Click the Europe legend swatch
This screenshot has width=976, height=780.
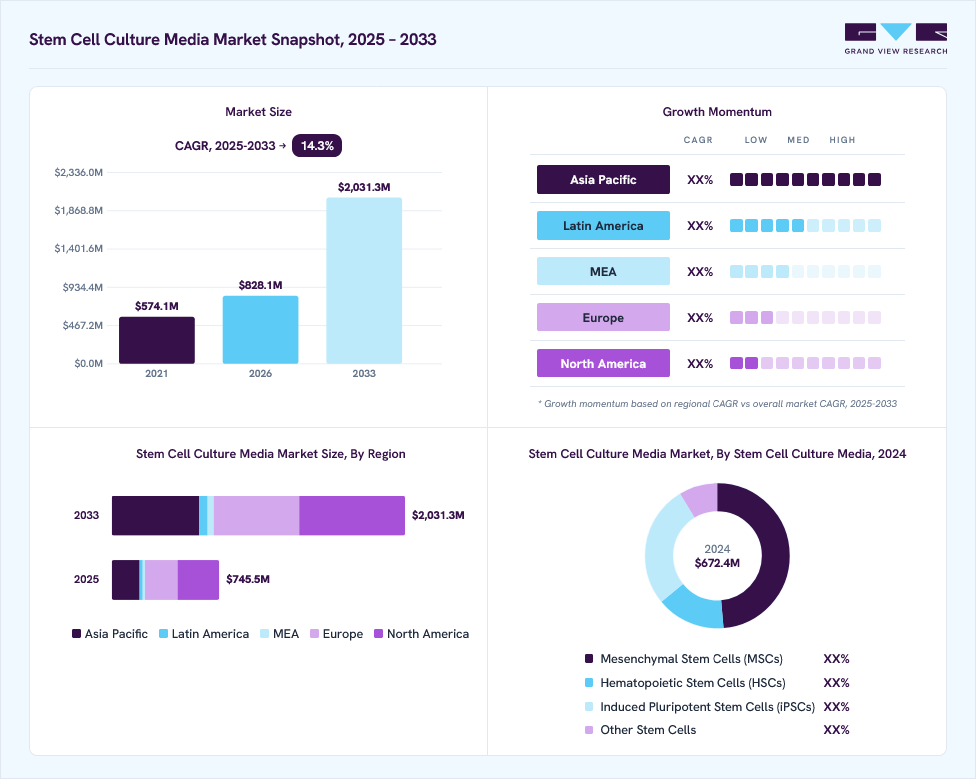[314, 634]
